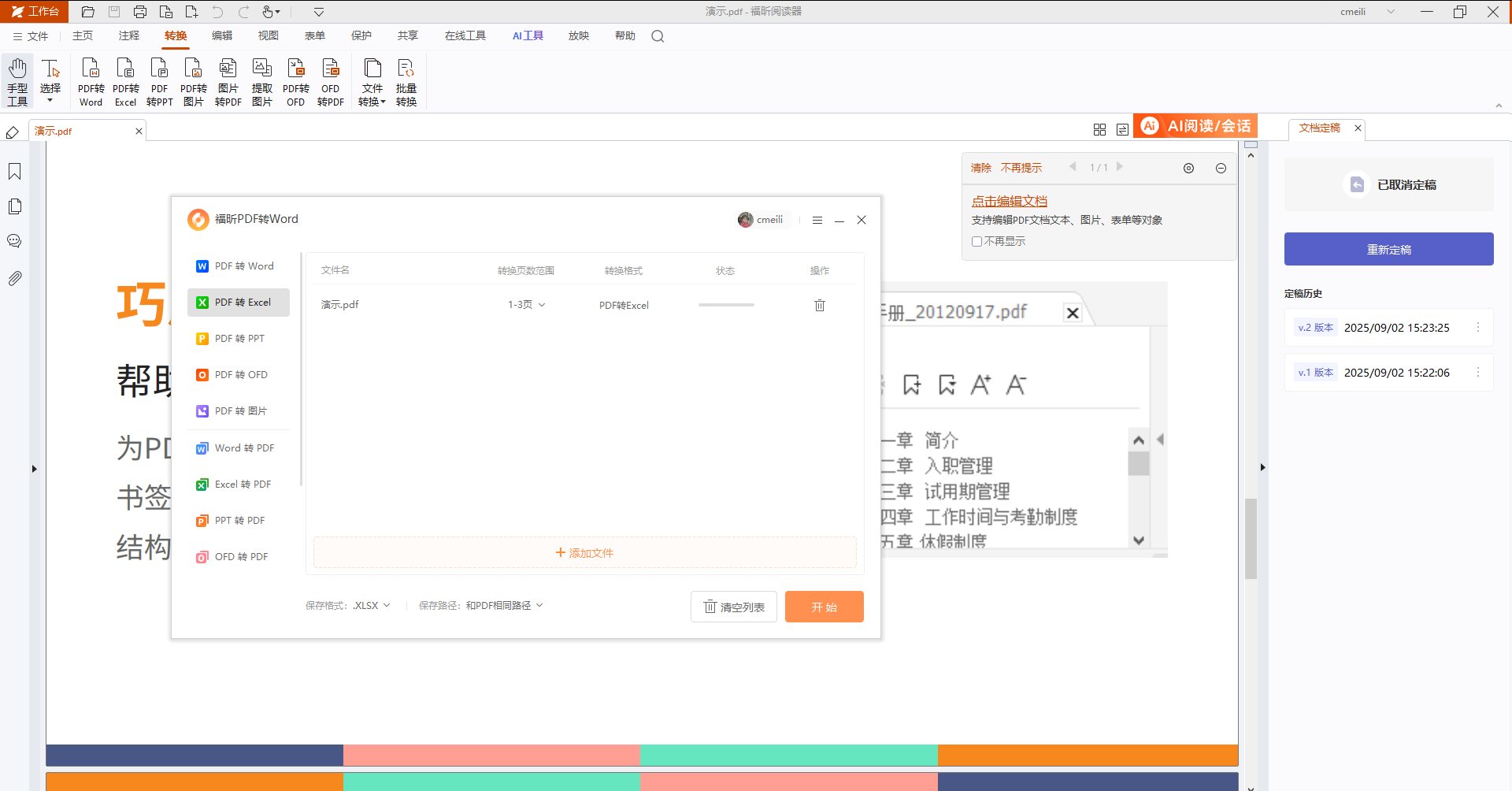Viewport: 1512px width, 791px height.
Task: Open options for v.1 版本 history entry
Action: click(1478, 373)
